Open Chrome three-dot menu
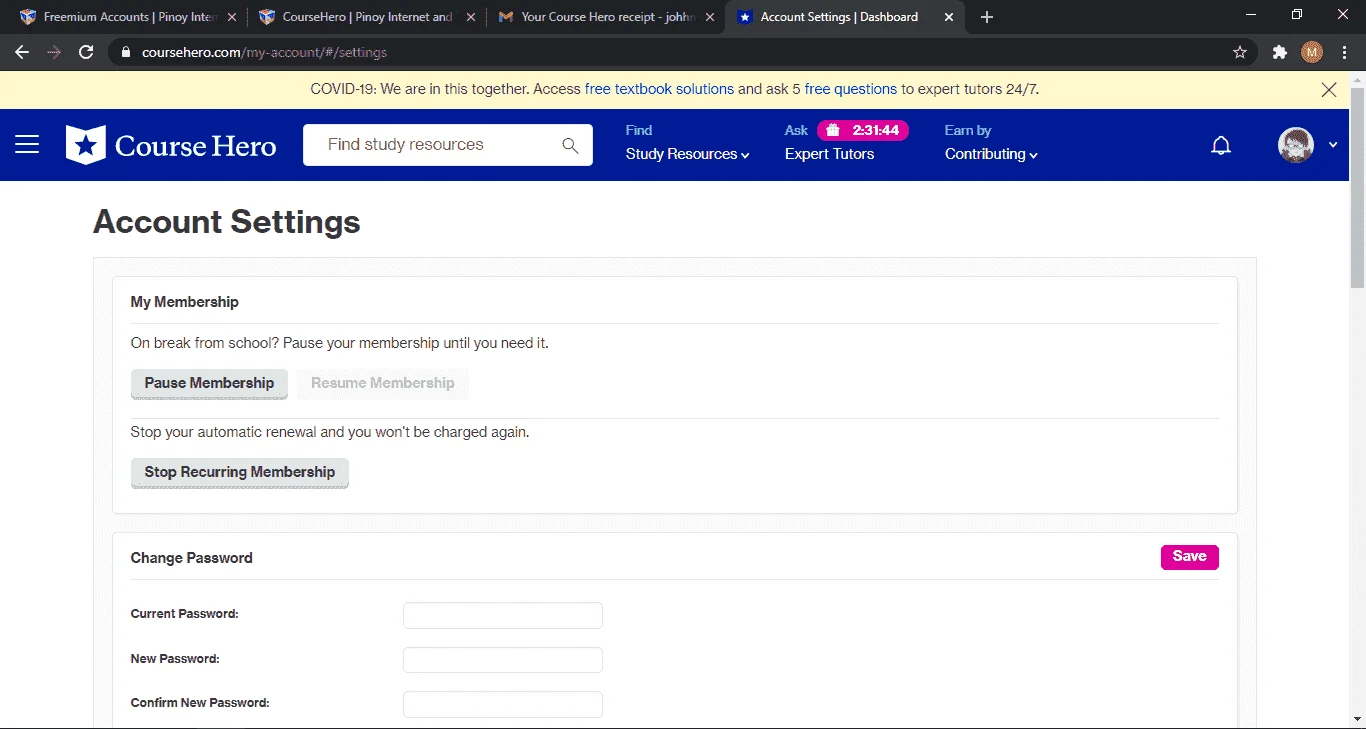The width and height of the screenshot is (1366, 729). (1344, 52)
